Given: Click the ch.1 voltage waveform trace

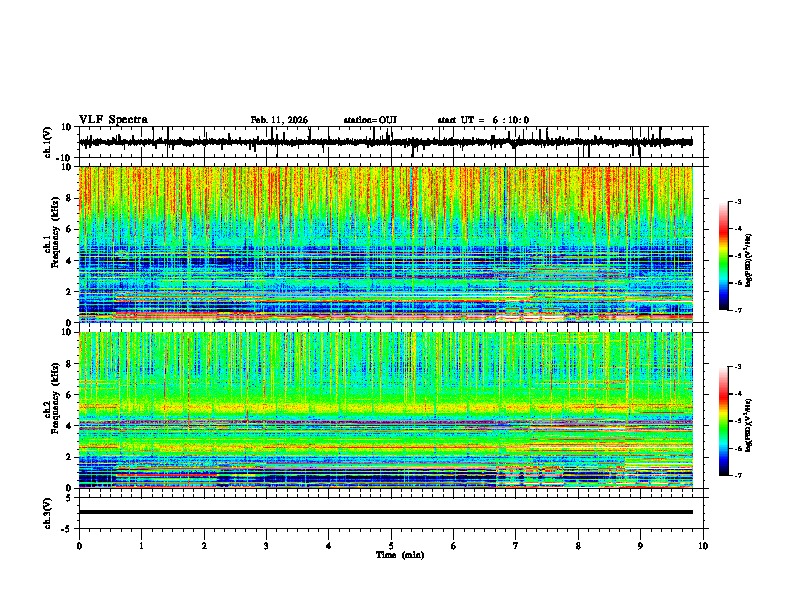Looking at the screenshot, I should 385,142.
